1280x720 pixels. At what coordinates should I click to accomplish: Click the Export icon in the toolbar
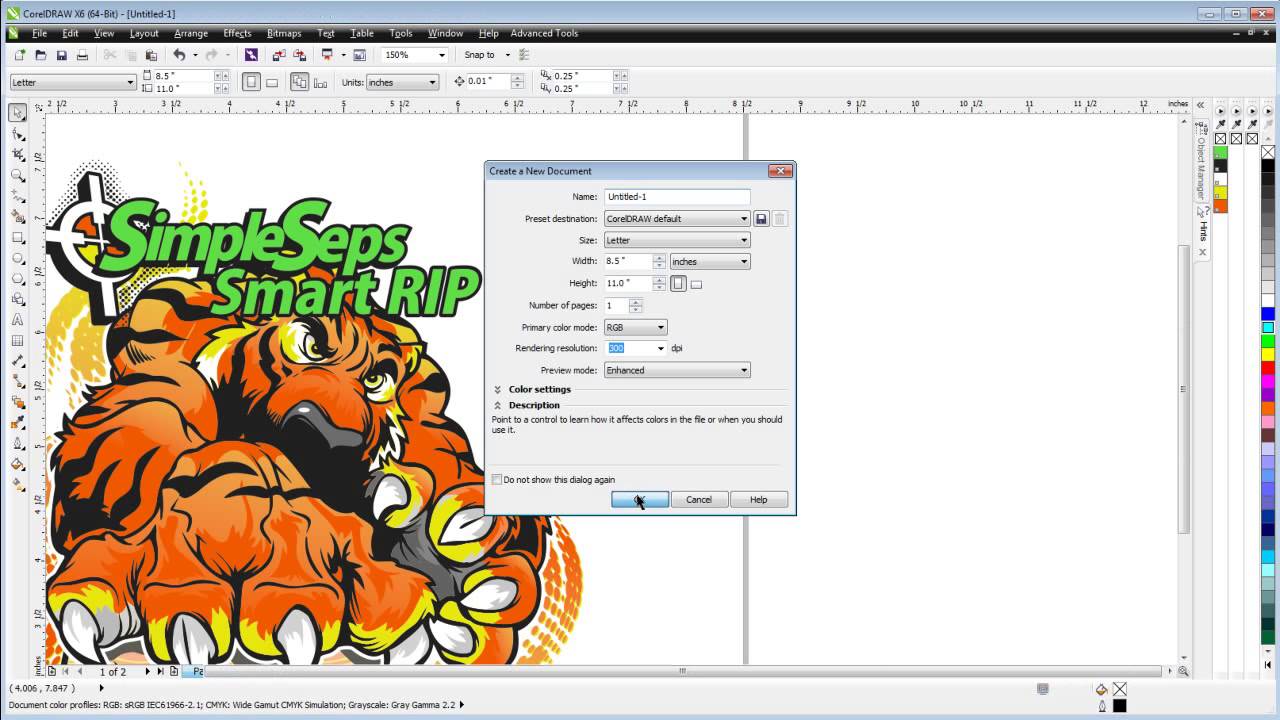pos(299,55)
